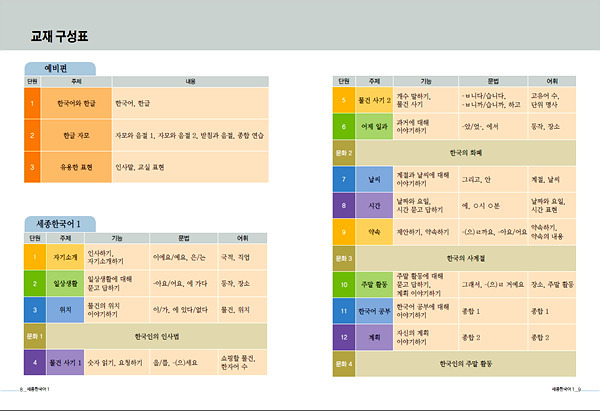Click the "한글 자모" topic cell
600x411 pixels.
coord(76,135)
